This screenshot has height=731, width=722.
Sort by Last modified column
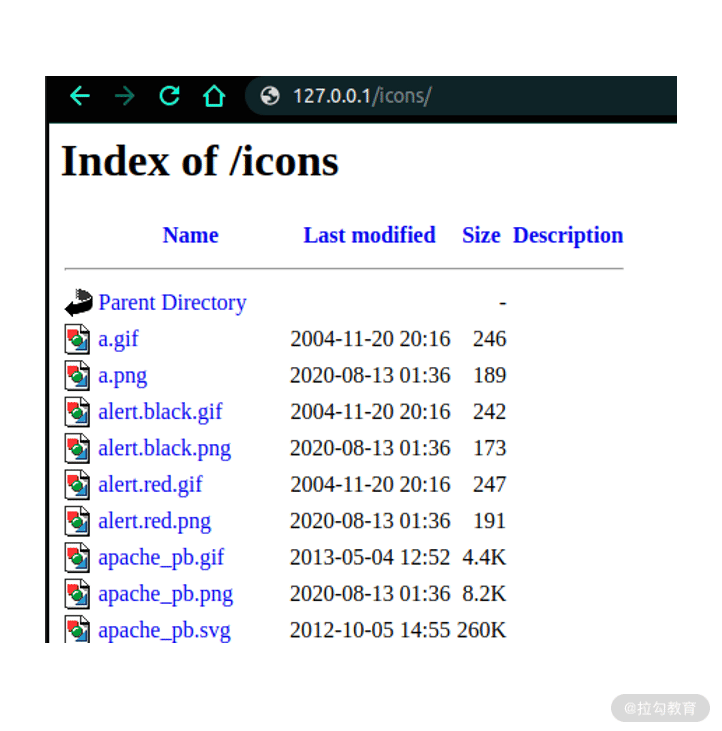click(370, 235)
